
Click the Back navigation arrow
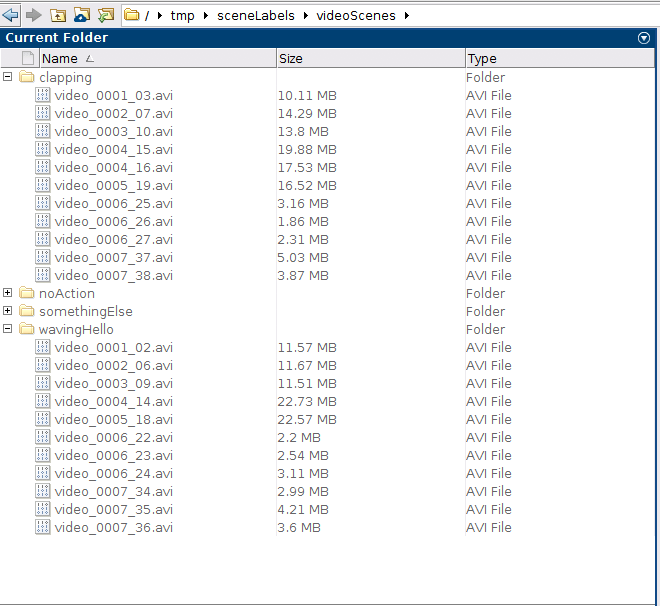(11, 15)
